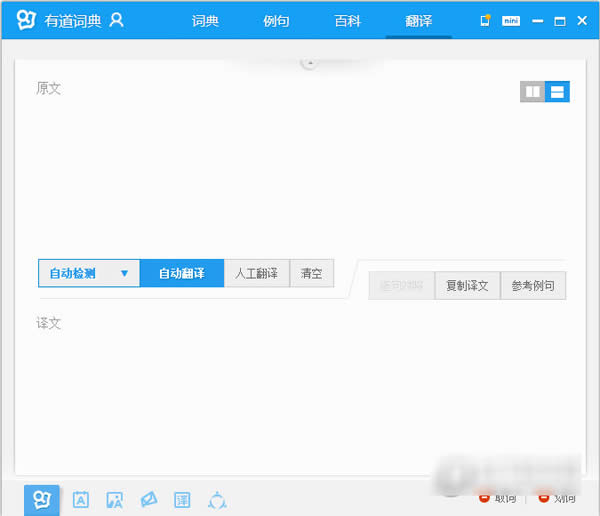Open the mobile phone notification icon
600x516 pixels.
(x=485, y=20)
